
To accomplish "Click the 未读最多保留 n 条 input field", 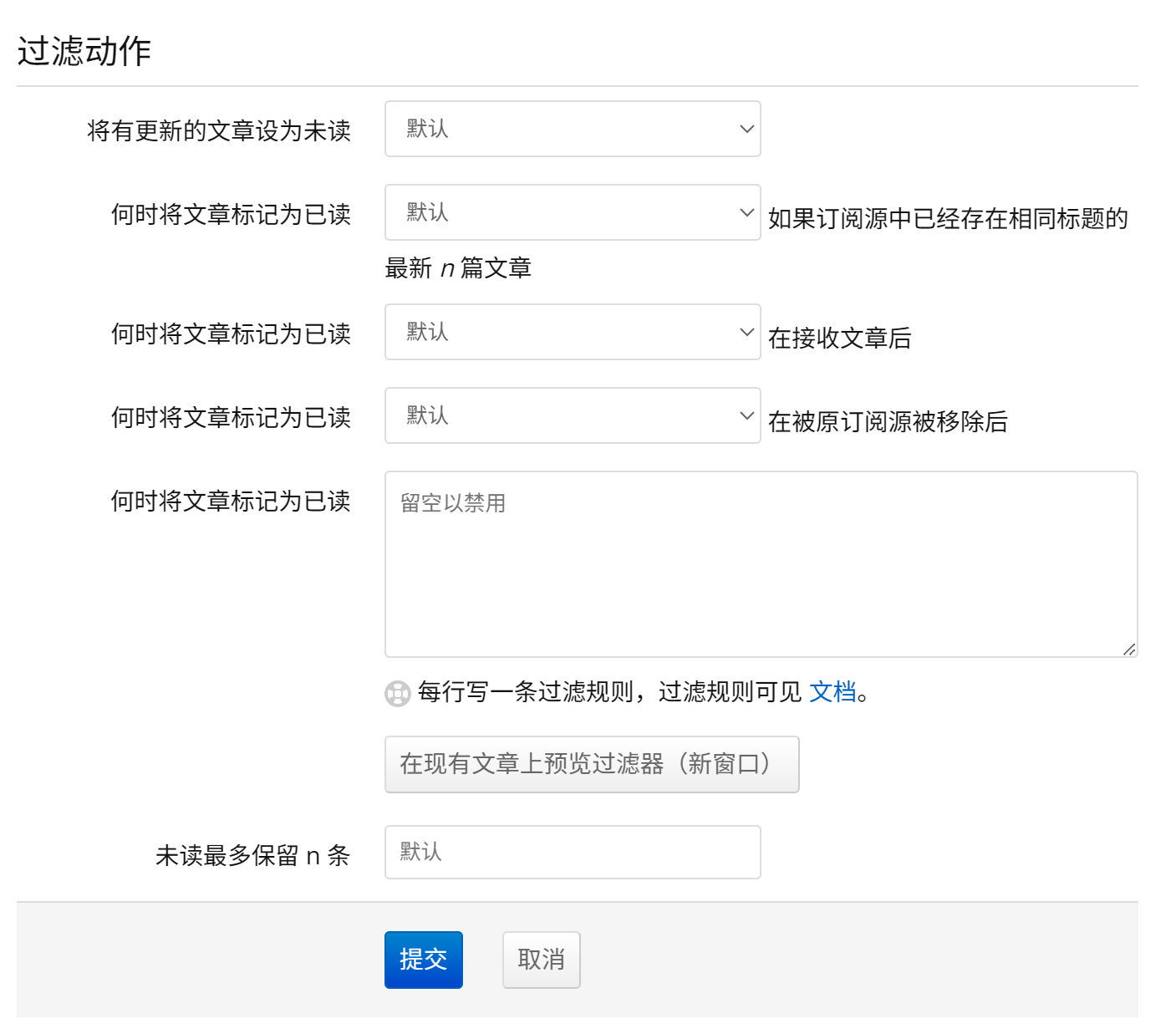I will 572,851.
